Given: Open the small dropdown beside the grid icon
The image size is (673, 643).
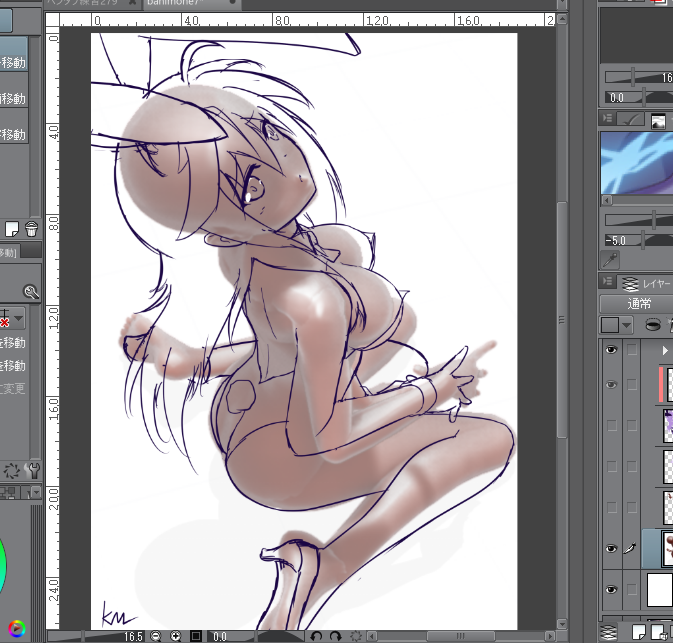Looking at the screenshot, I should (x=35, y=492).
